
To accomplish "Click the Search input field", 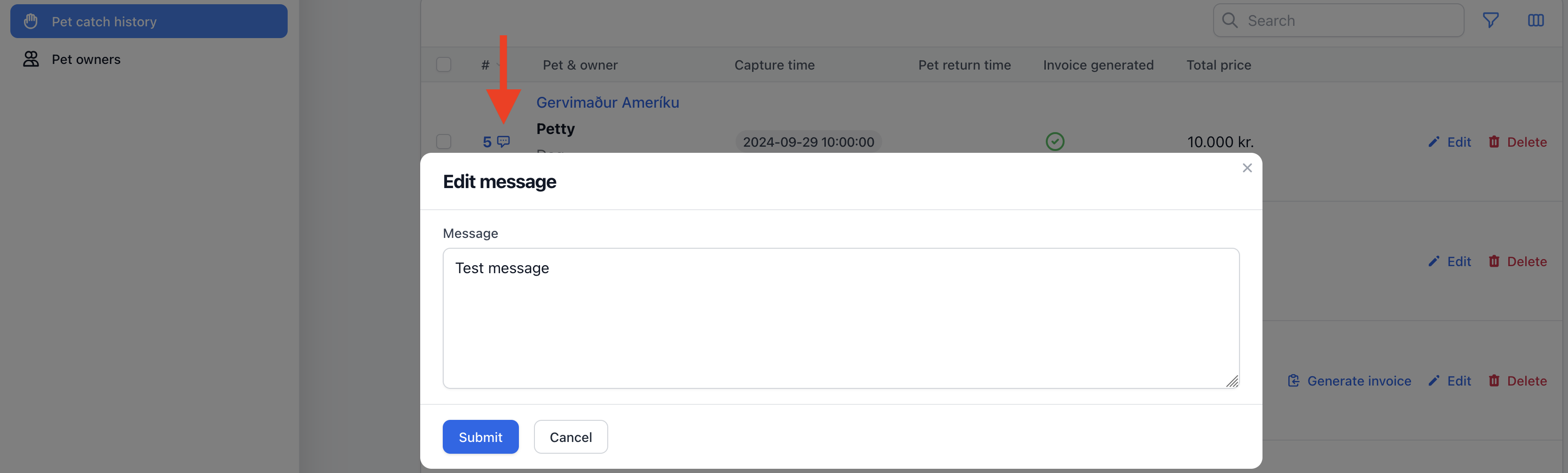I will (1338, 21).
